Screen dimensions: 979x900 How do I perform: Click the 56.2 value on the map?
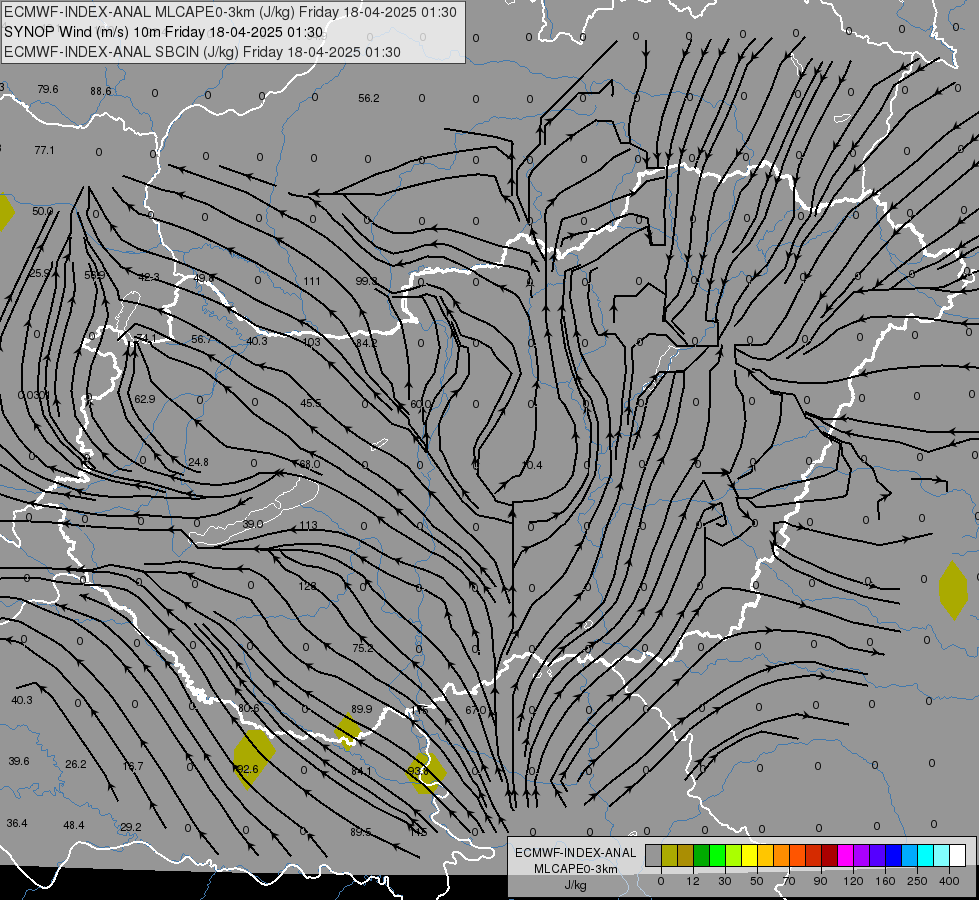coord(368,98)
